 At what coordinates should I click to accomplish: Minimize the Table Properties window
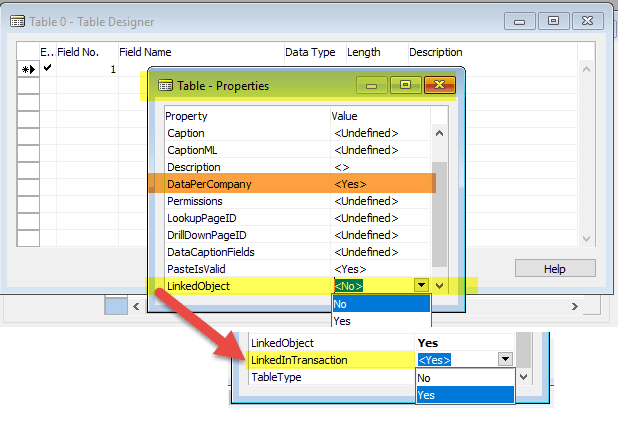click(372, 86)
